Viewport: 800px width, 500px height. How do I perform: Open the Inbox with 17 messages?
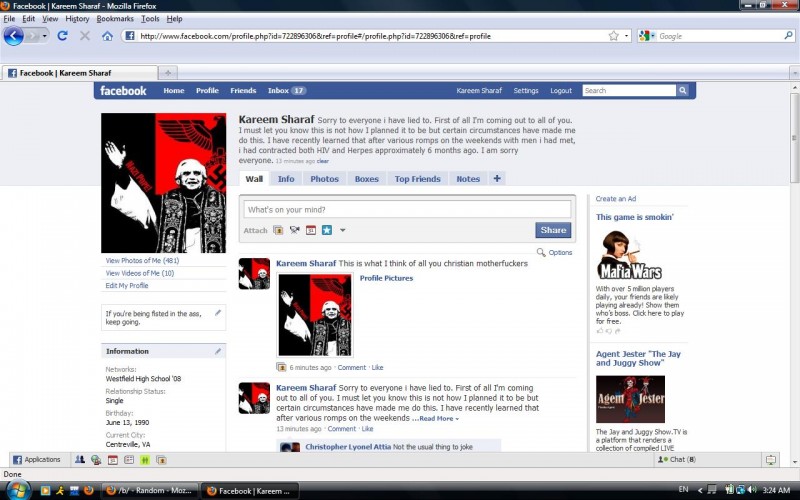(x=286, y=90)
